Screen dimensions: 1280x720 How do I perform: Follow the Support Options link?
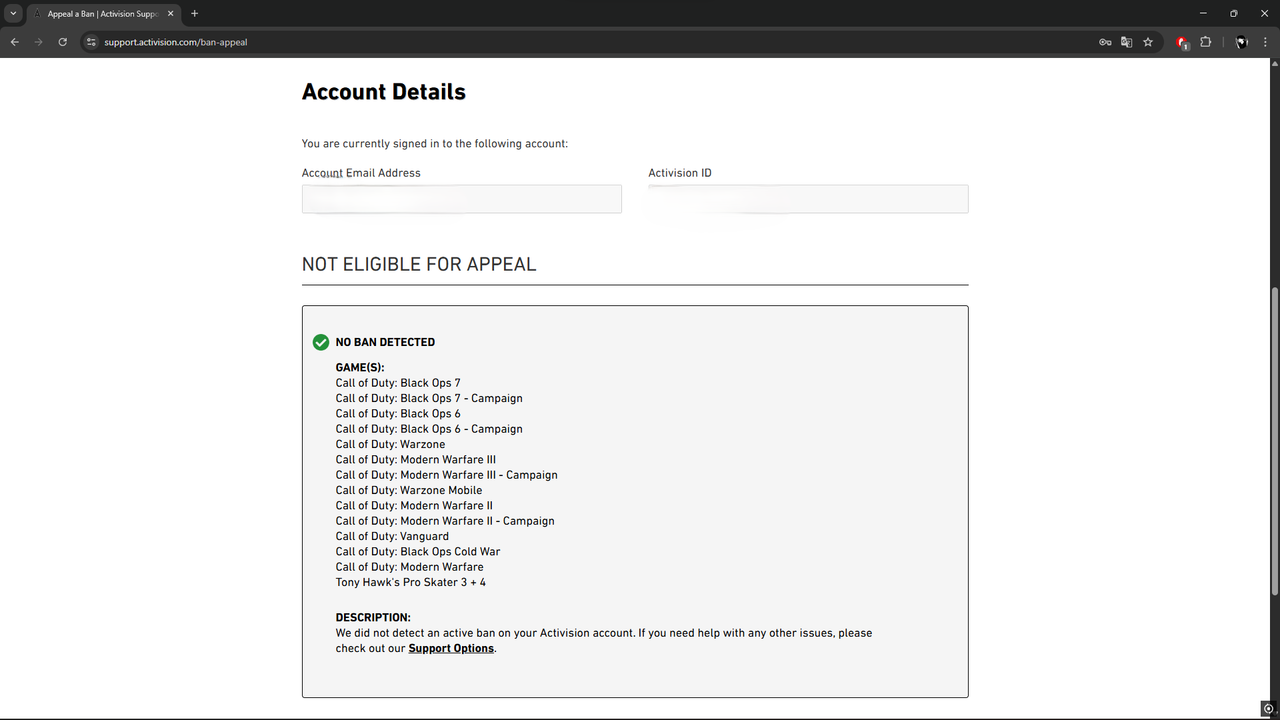pyautogui.click(x=451, y=648)
